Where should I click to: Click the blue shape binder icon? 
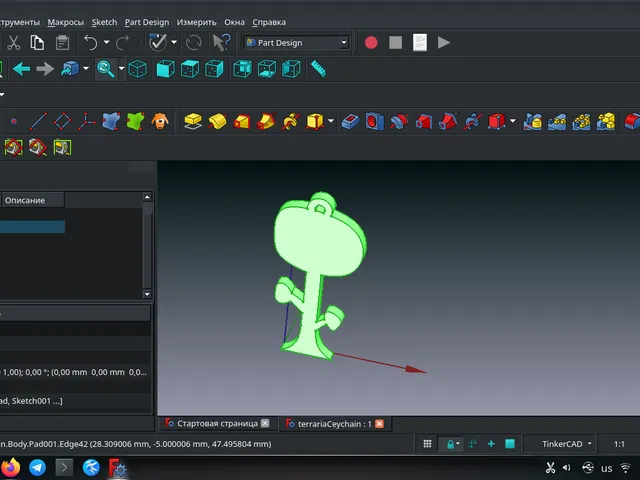(111, 121)
